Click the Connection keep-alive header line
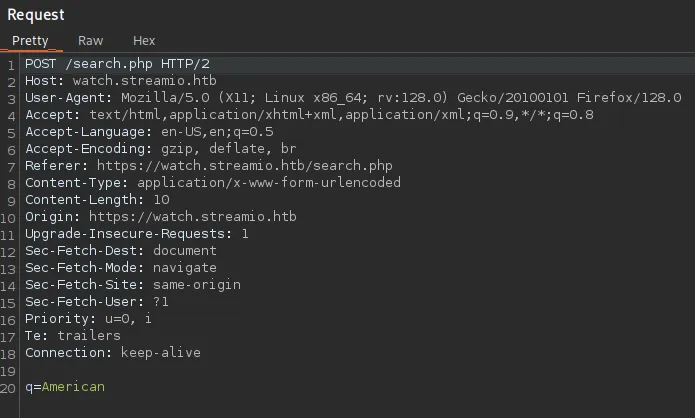The image size is (695, 418). [112, 353]
